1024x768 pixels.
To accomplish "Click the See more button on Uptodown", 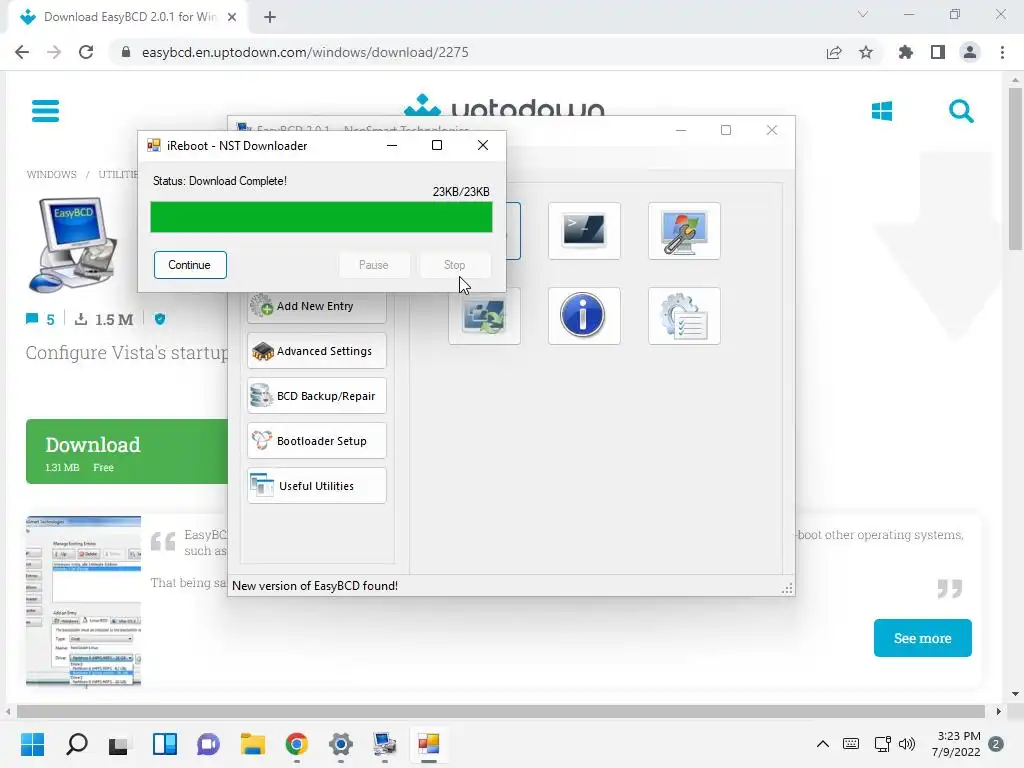I will pyautogui.click(x=922, y=638).
